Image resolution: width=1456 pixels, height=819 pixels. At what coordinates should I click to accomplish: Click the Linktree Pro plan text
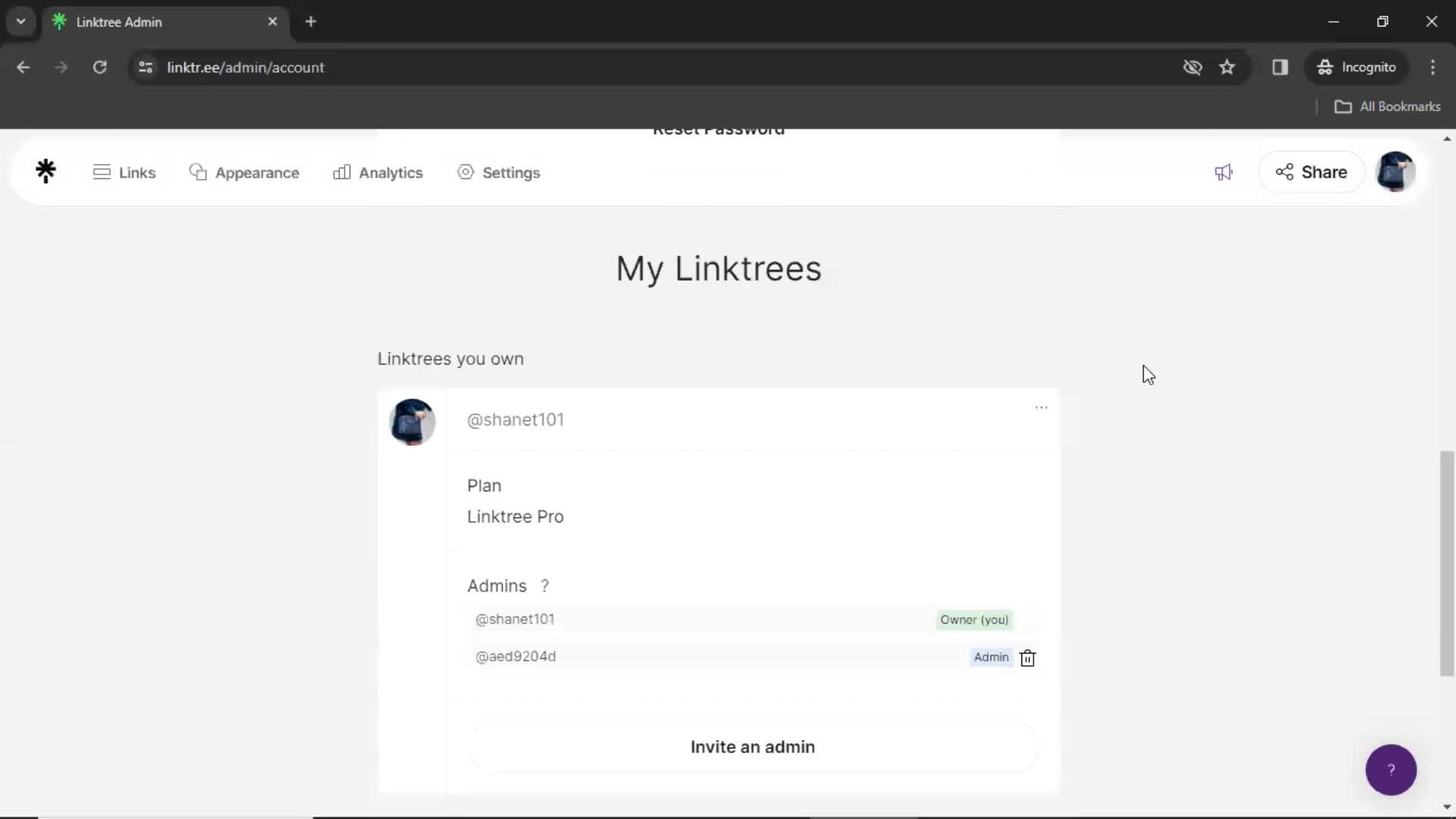pyautogui.click(x=516, y=516)
